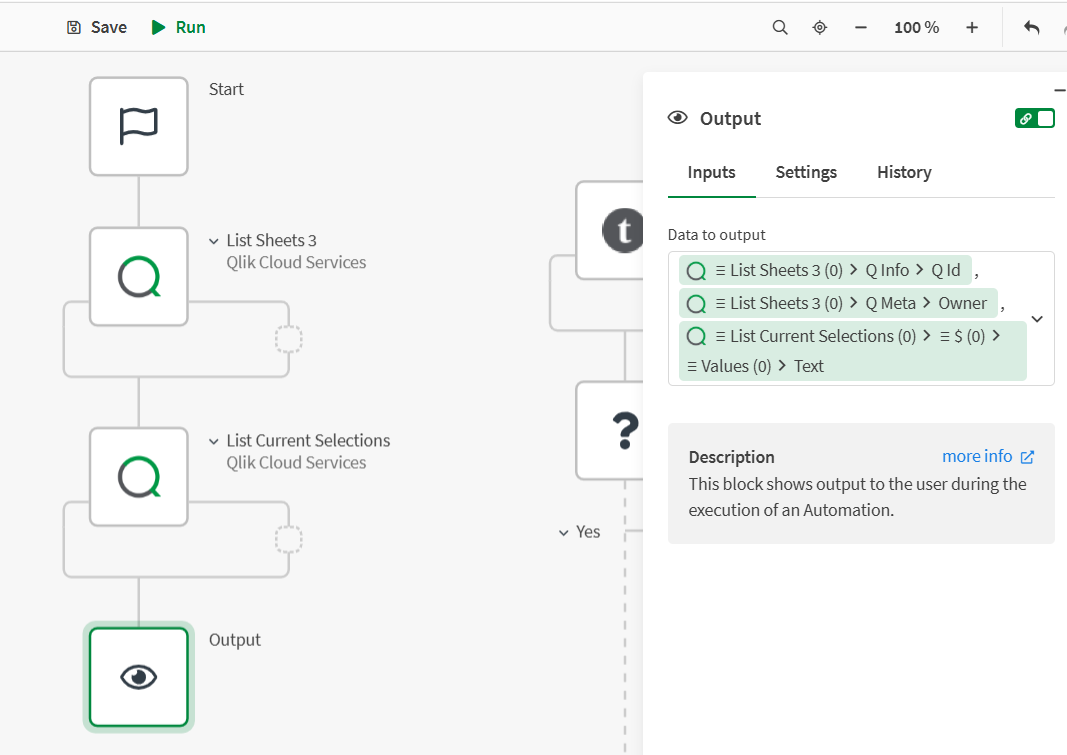Screen dimensions: 1067x755
Task: Select the List Current Selections Qlik block icon
Action: pos(138,477)
